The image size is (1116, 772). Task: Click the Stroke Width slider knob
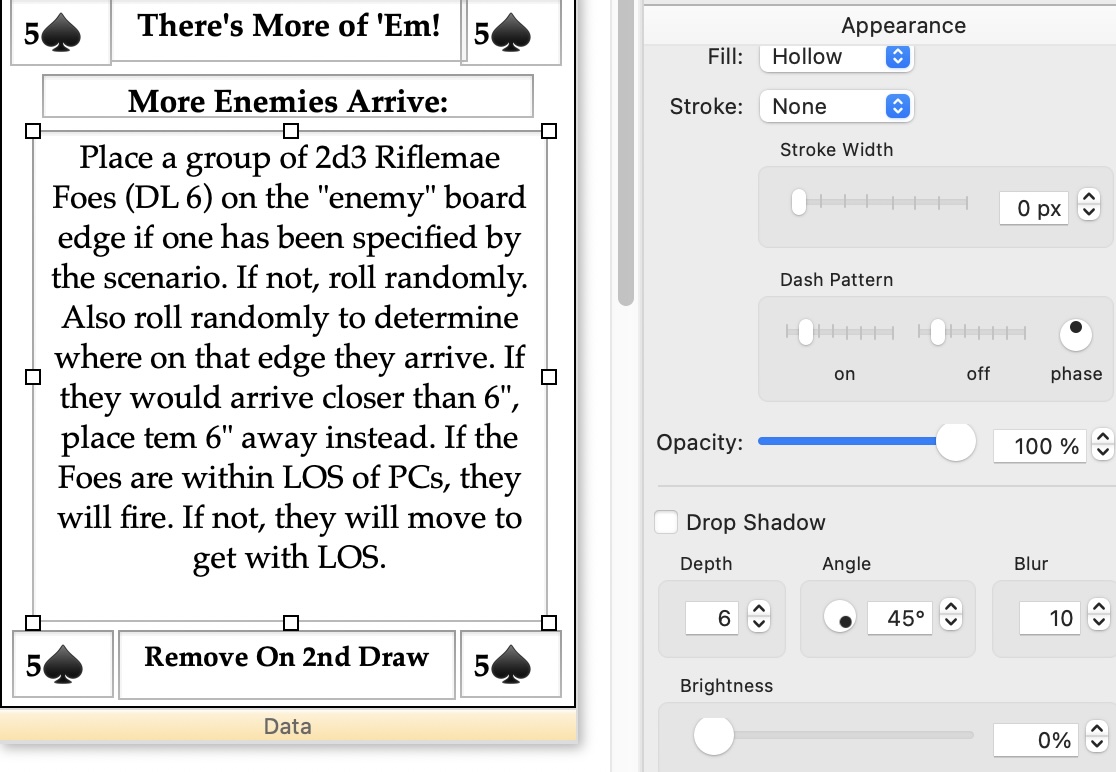click(x=799, y=203)
